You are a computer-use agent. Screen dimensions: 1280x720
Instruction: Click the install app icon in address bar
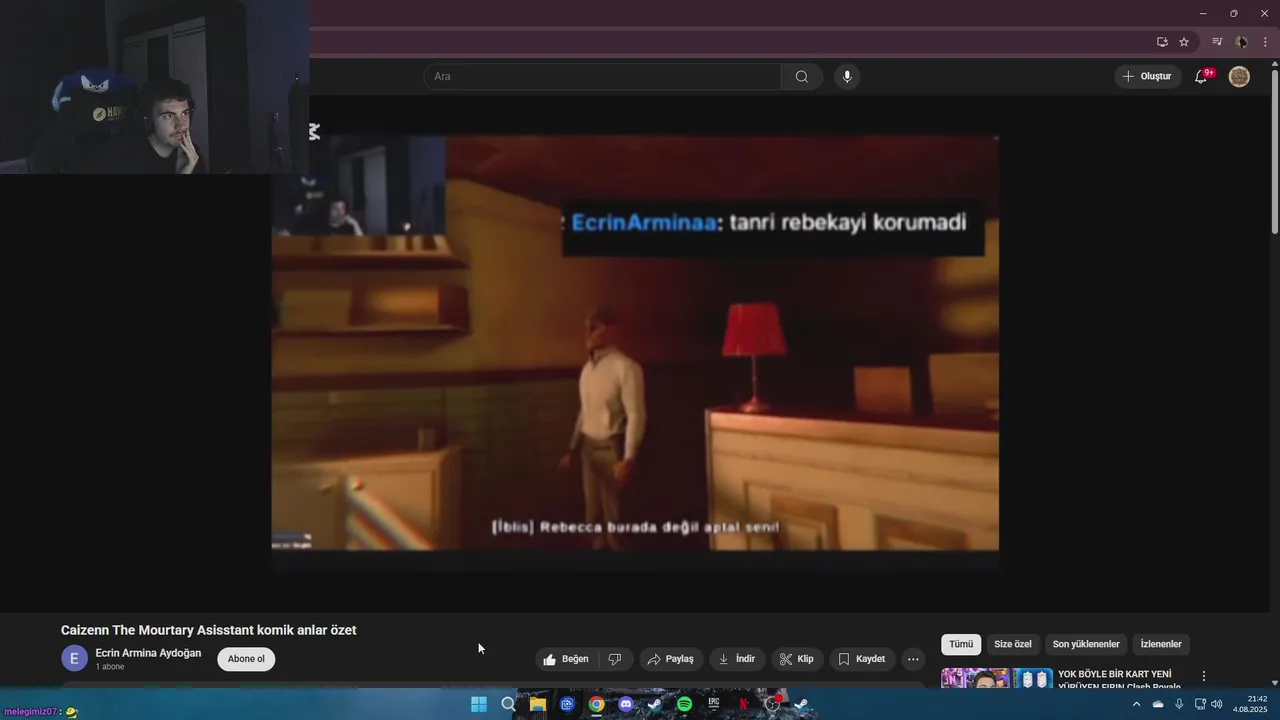click(x=1162, y=42)
